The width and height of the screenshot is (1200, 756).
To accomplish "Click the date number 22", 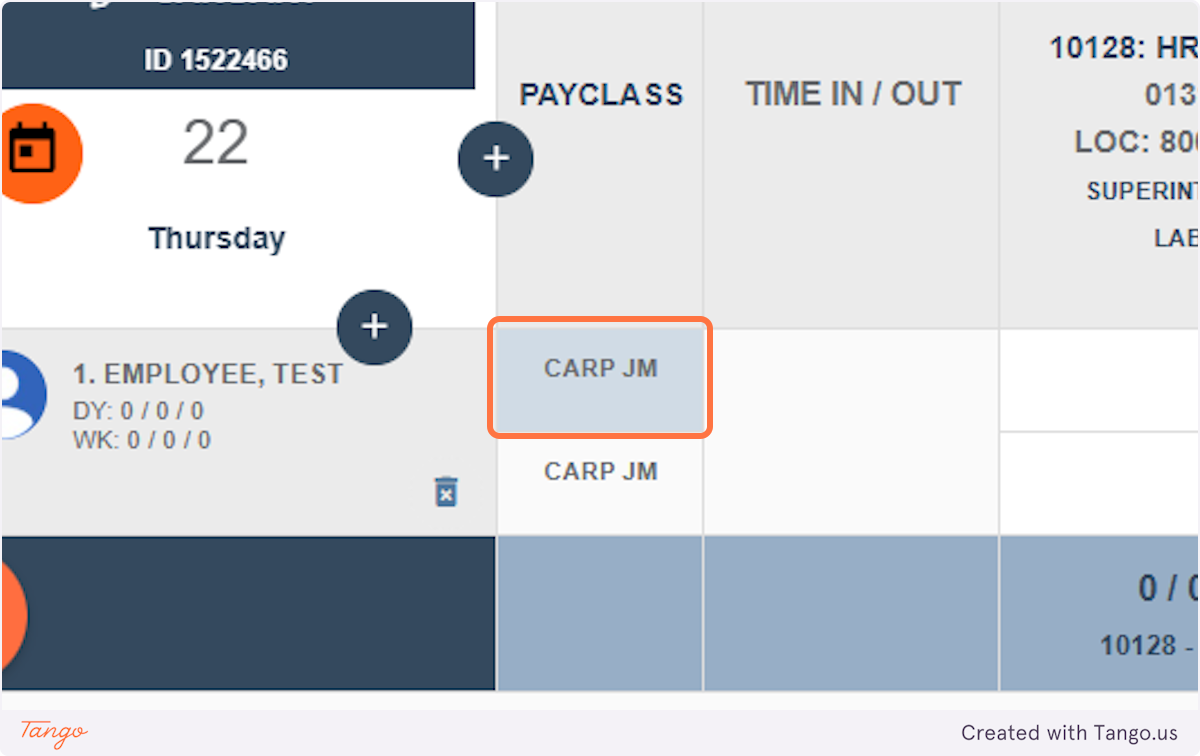I will click(x=215, y=144).
